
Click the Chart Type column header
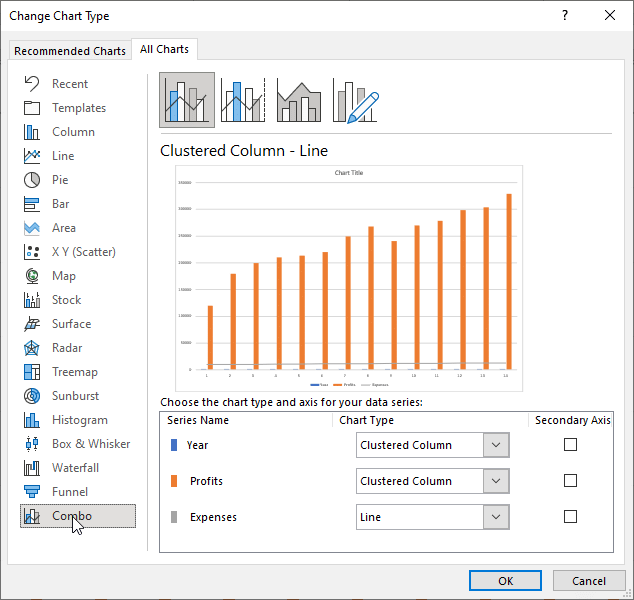[x=366, y=420]
